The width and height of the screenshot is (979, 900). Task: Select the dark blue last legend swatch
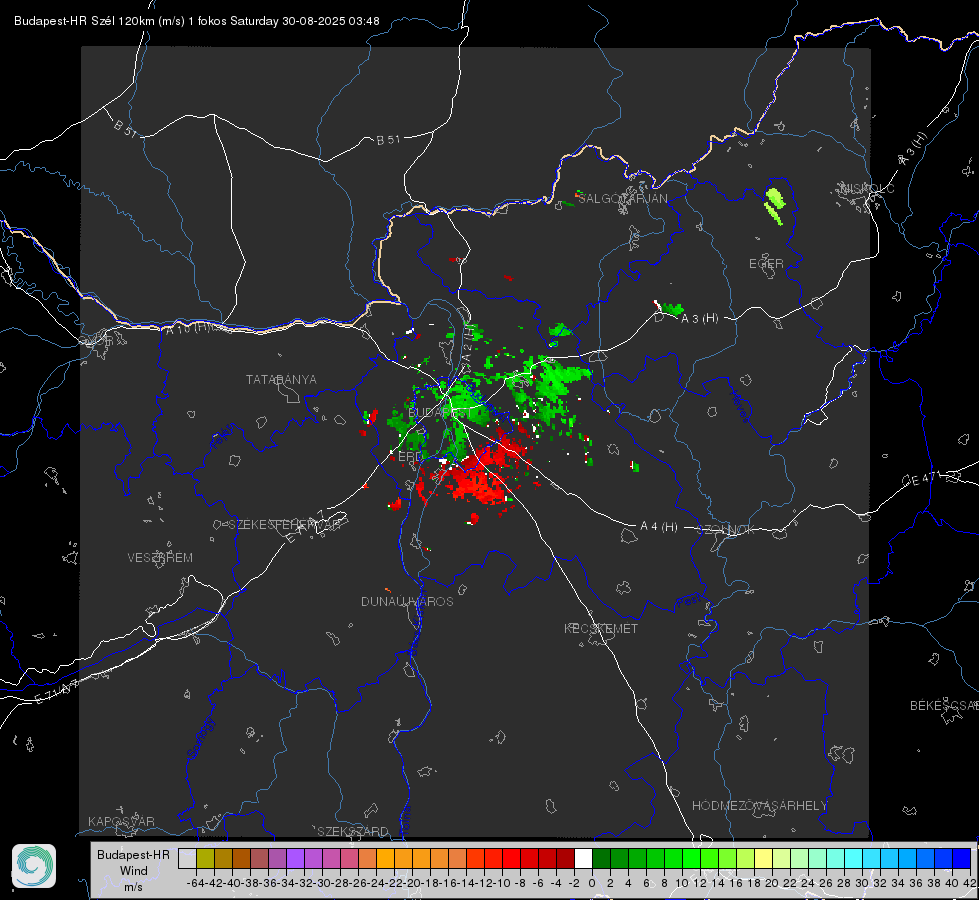[962, 858]
